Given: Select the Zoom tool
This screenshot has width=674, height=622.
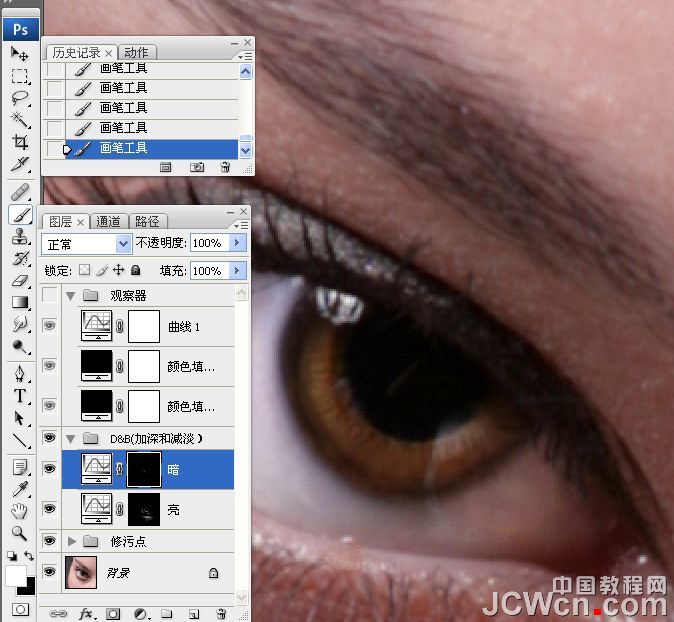Looking at the screenshot, I should (x=19, y=533).
